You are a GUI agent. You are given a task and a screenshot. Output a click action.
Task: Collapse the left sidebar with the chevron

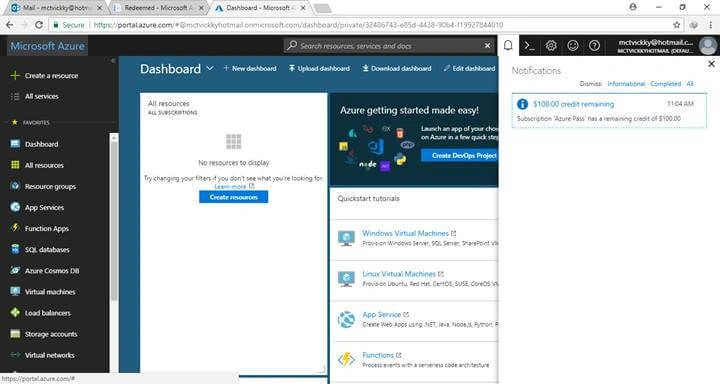tap(112, 61)
